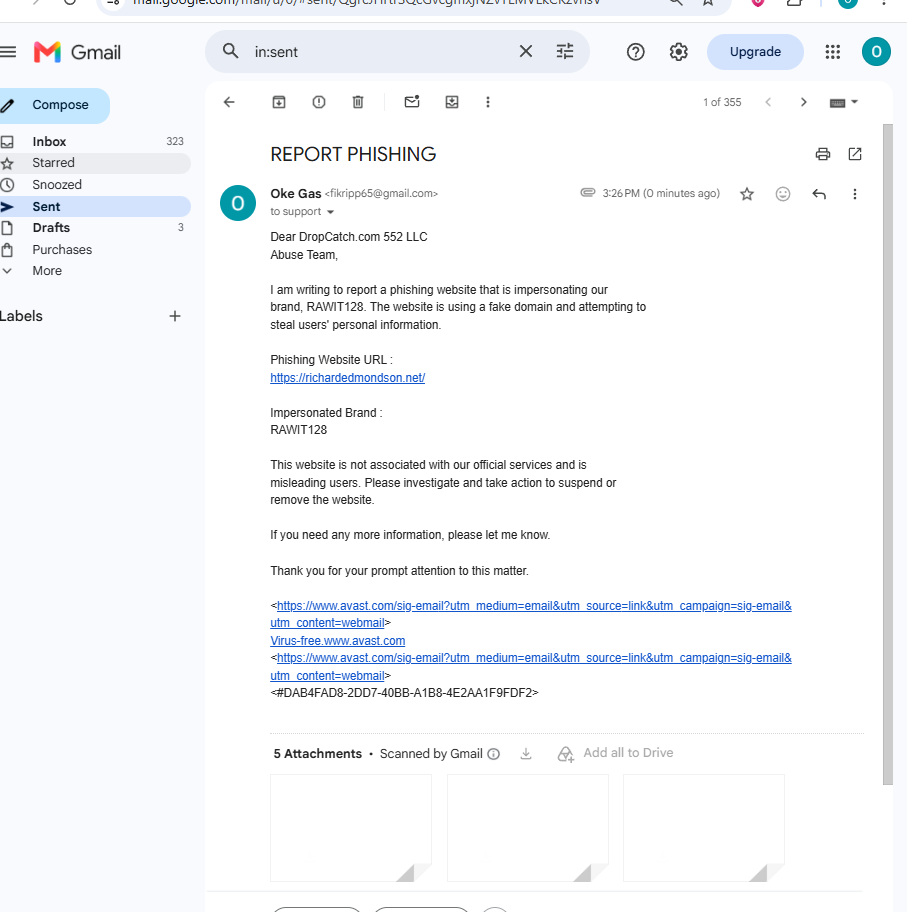This screenshot has width=907, height=912.
Task: Delete this email with trash icon
Action: coord(358,102)
